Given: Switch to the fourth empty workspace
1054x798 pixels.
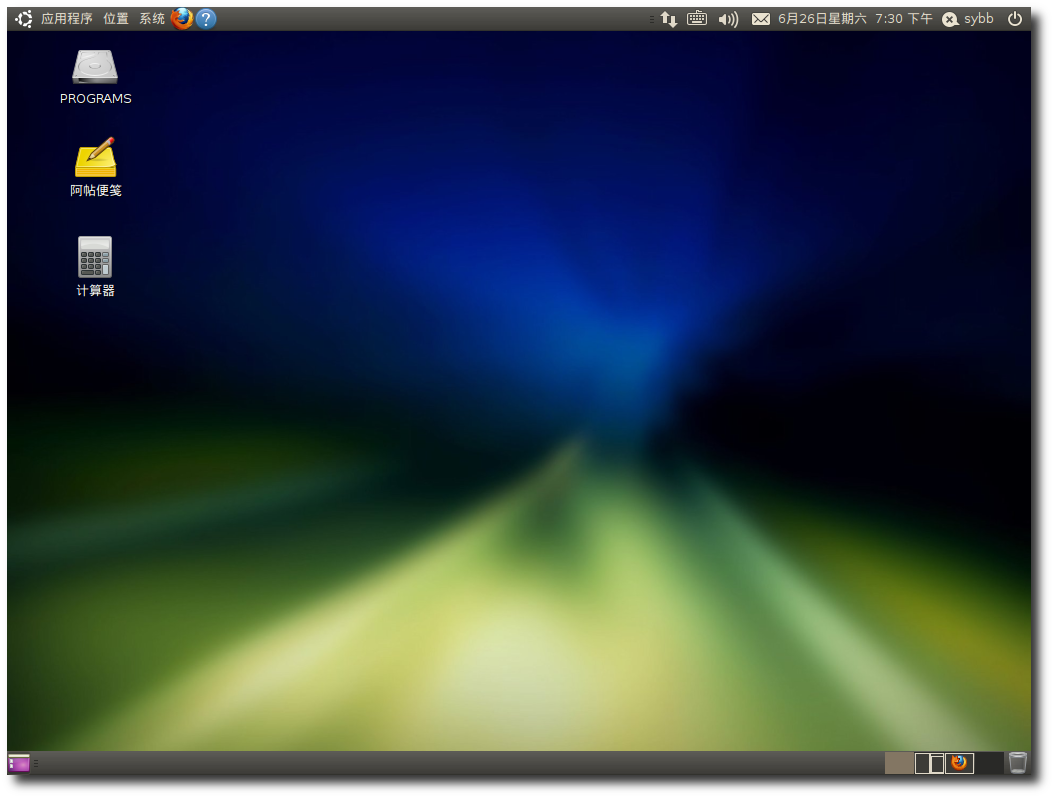Looking at the screenshot, I should pyautogui.click(x=989, y=763).
